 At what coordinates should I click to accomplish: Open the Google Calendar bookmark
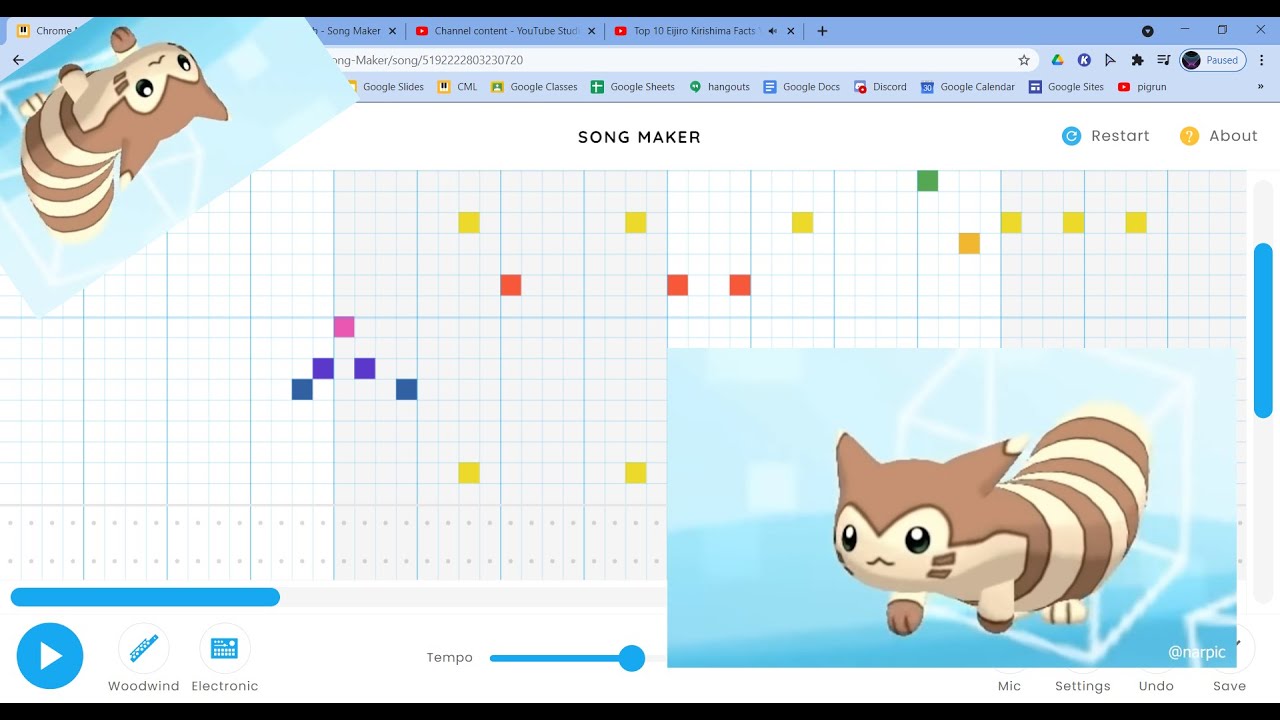[x=967, y=87]
